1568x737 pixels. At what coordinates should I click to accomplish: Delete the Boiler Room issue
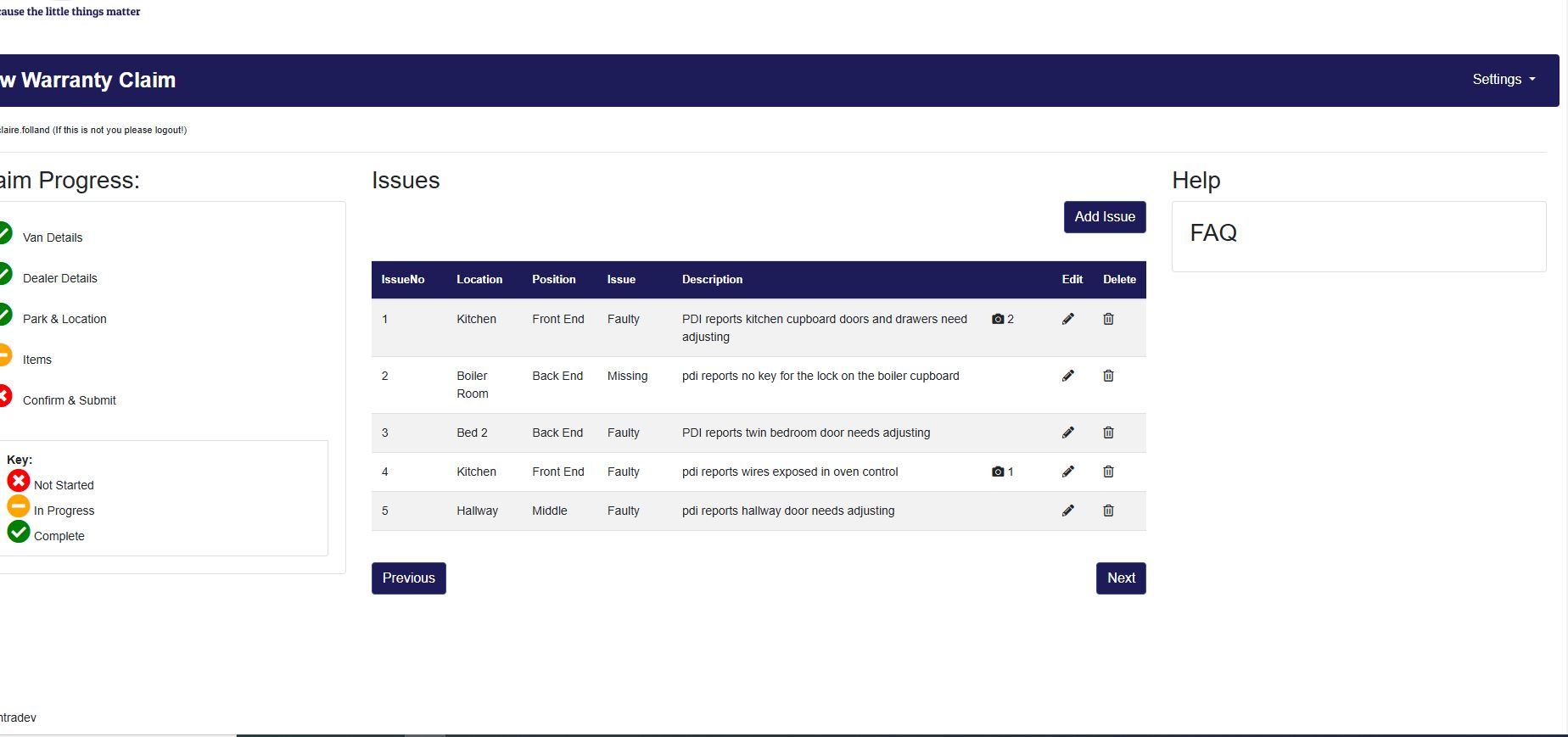point(1108,376)
